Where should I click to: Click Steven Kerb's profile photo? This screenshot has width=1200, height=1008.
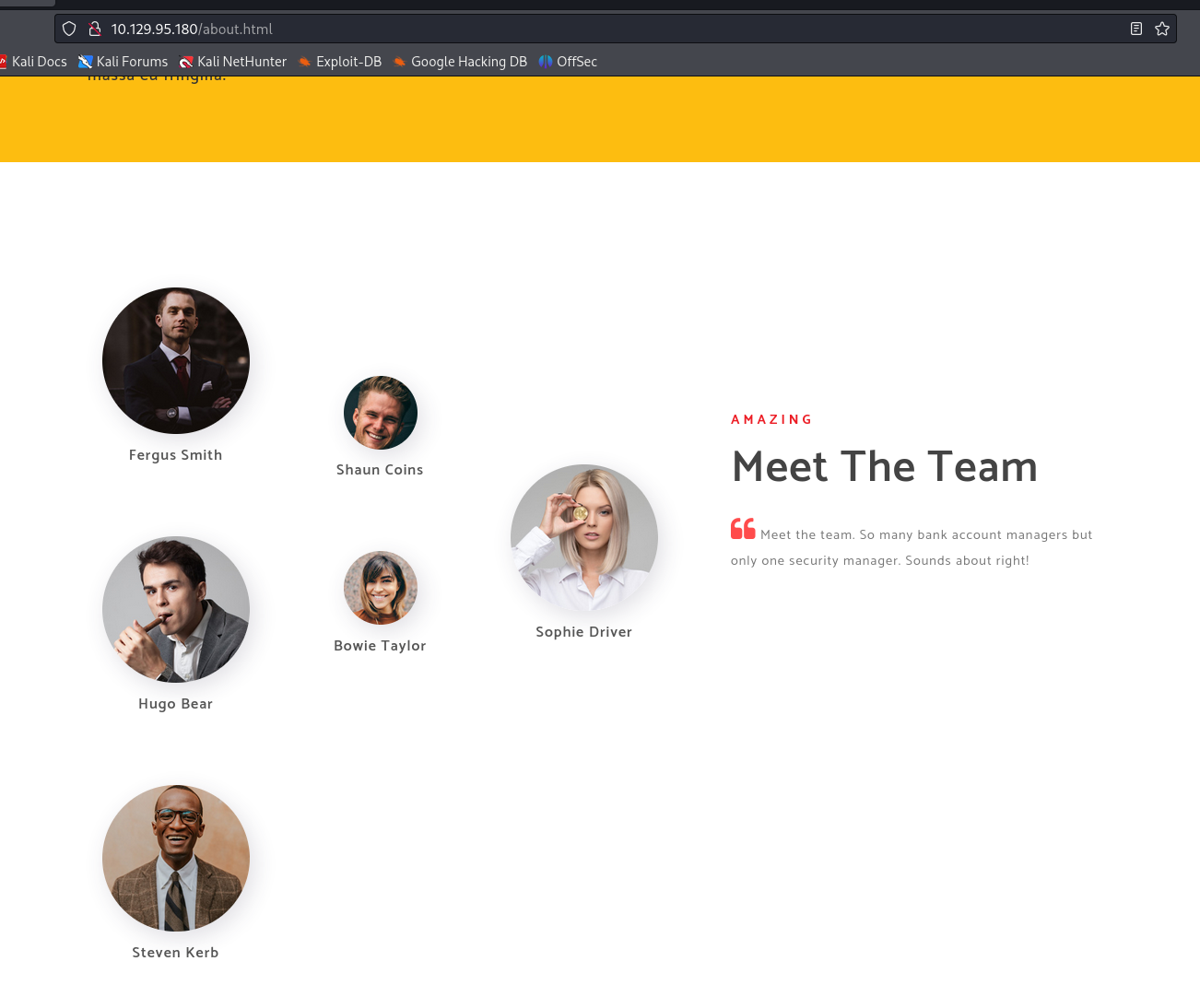176,858
